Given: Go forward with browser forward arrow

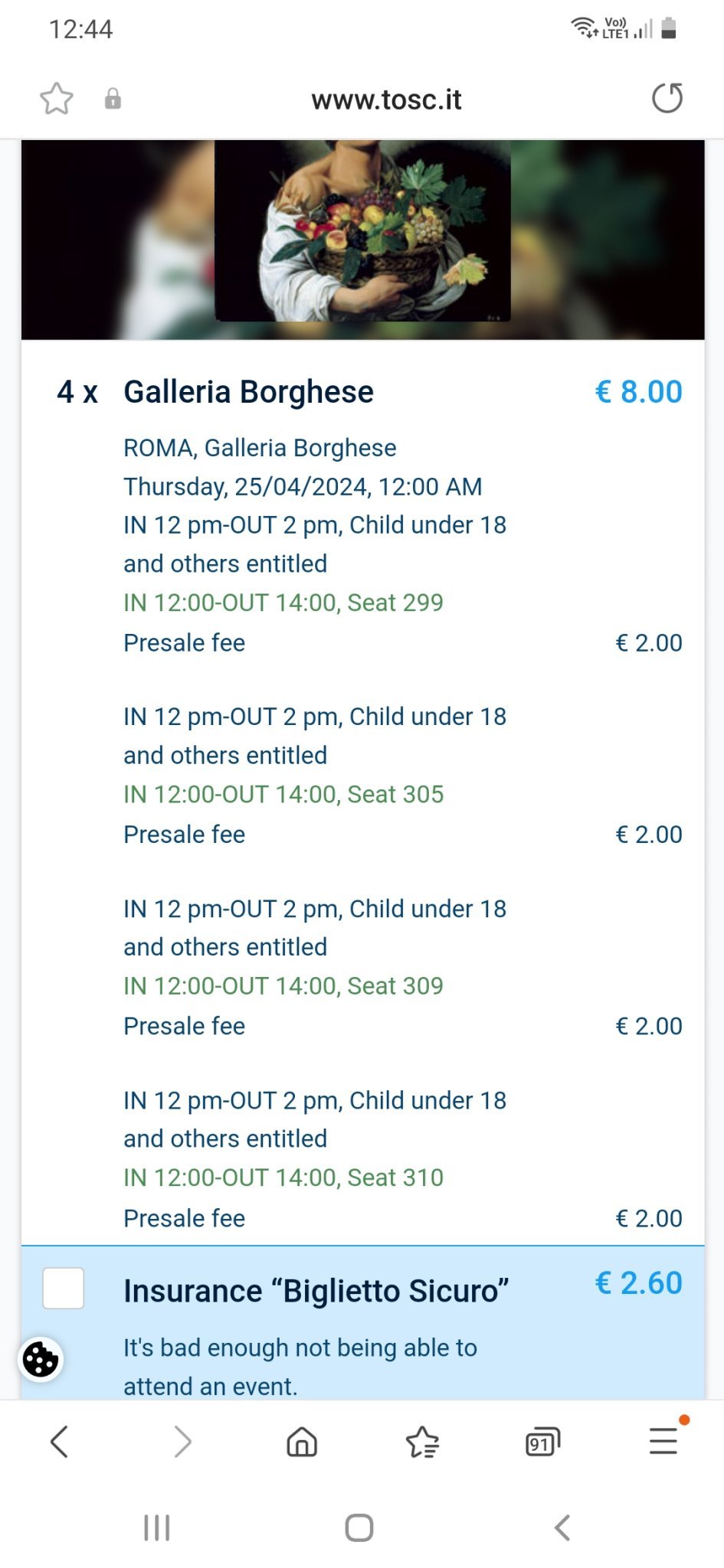Looking at the screenshot, I should pyautogui.click(x=182, y=1442).
